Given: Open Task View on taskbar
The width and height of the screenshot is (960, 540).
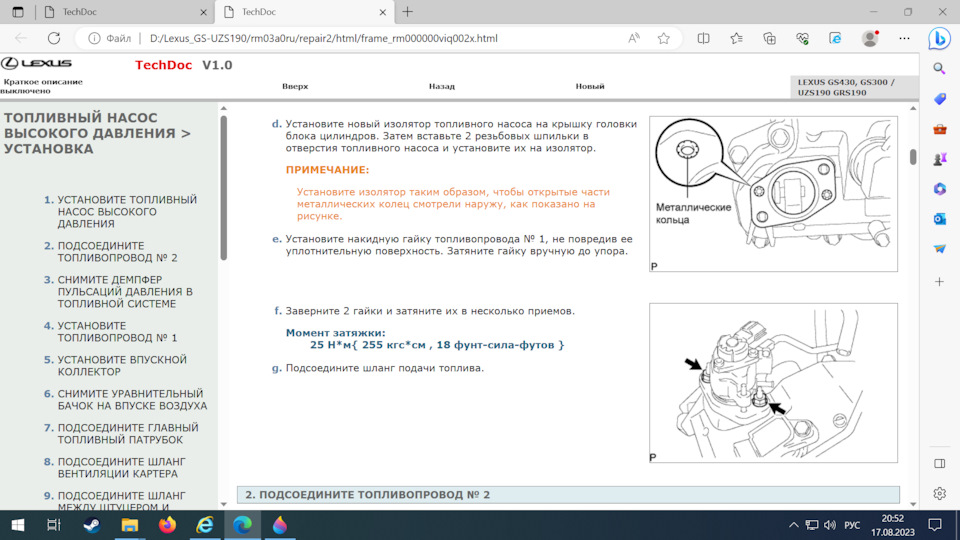Looking at the screenshot, I should (x=54, y=525).
